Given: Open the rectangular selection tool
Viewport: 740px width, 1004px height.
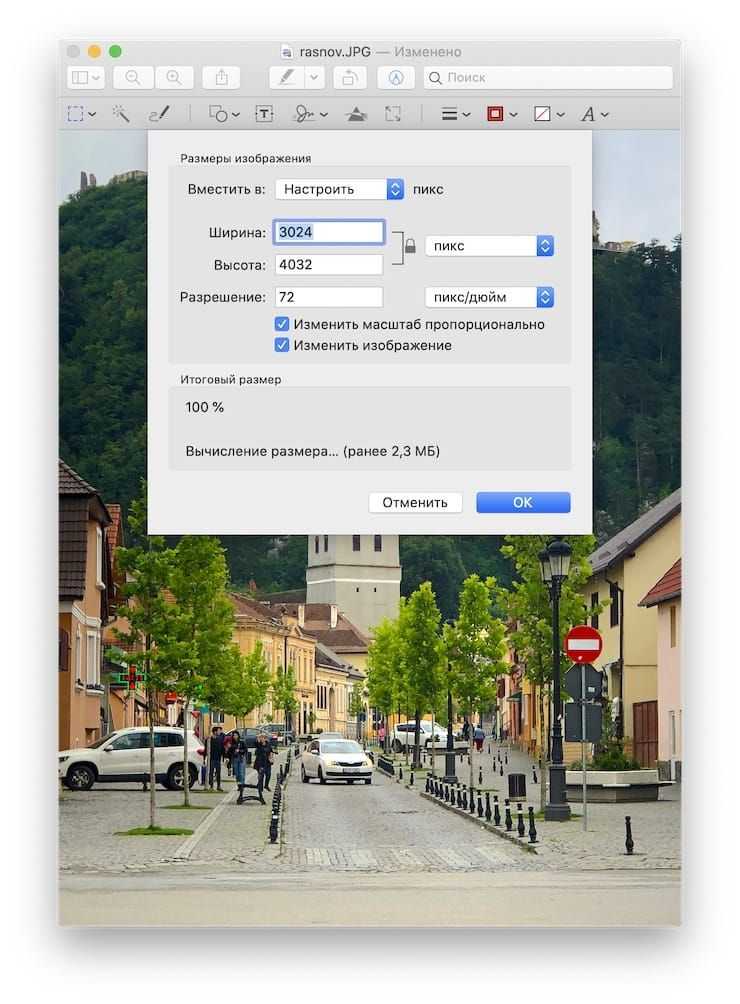Looking at the screenshot, I should tap(81, 114).
